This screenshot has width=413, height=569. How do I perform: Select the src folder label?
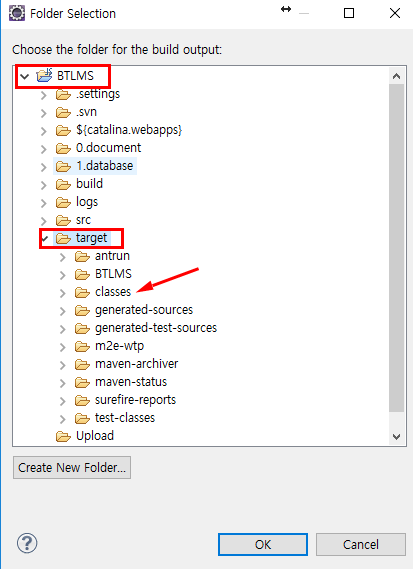point(83,220)
